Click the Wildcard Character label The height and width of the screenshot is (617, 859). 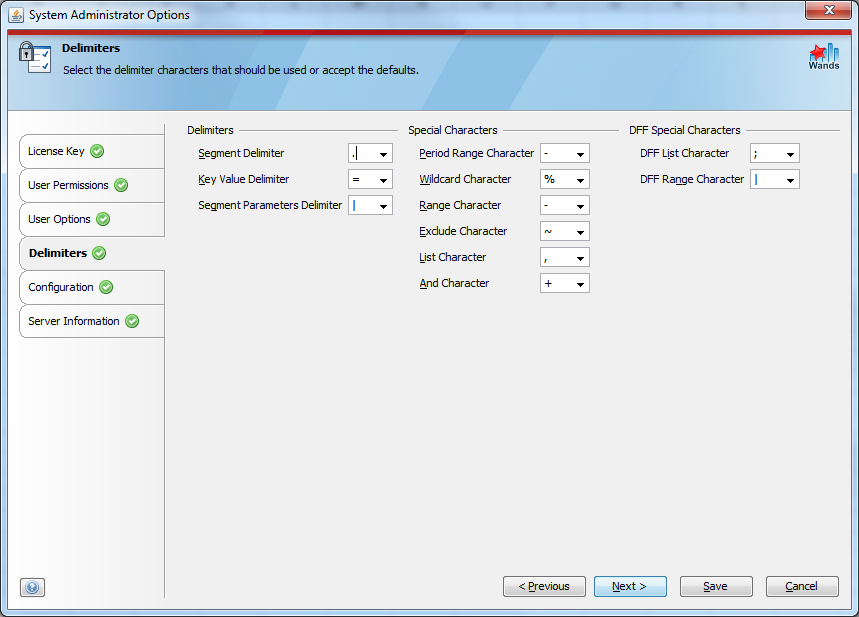pos(465,179)
